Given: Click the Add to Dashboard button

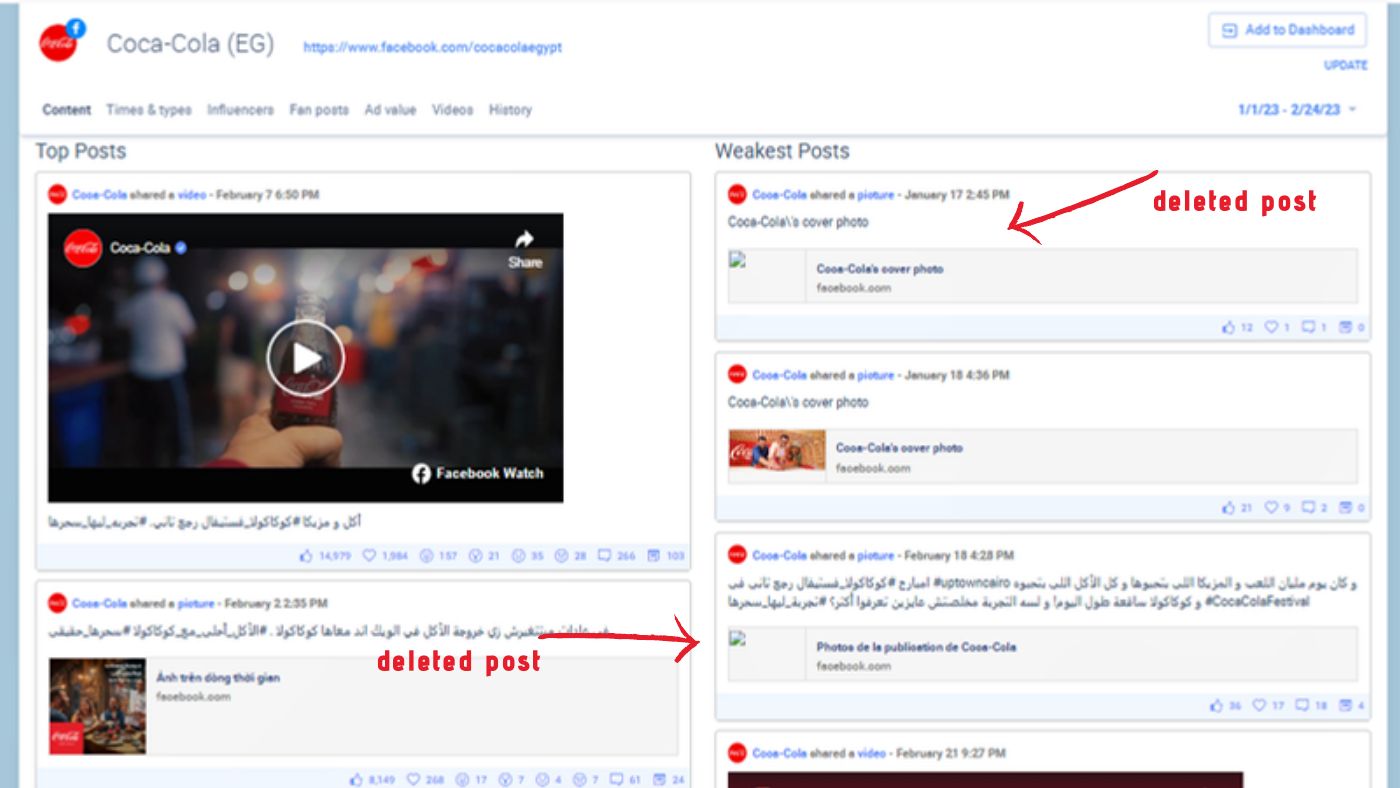Looking at the screenshot, I should (1287, 30).
